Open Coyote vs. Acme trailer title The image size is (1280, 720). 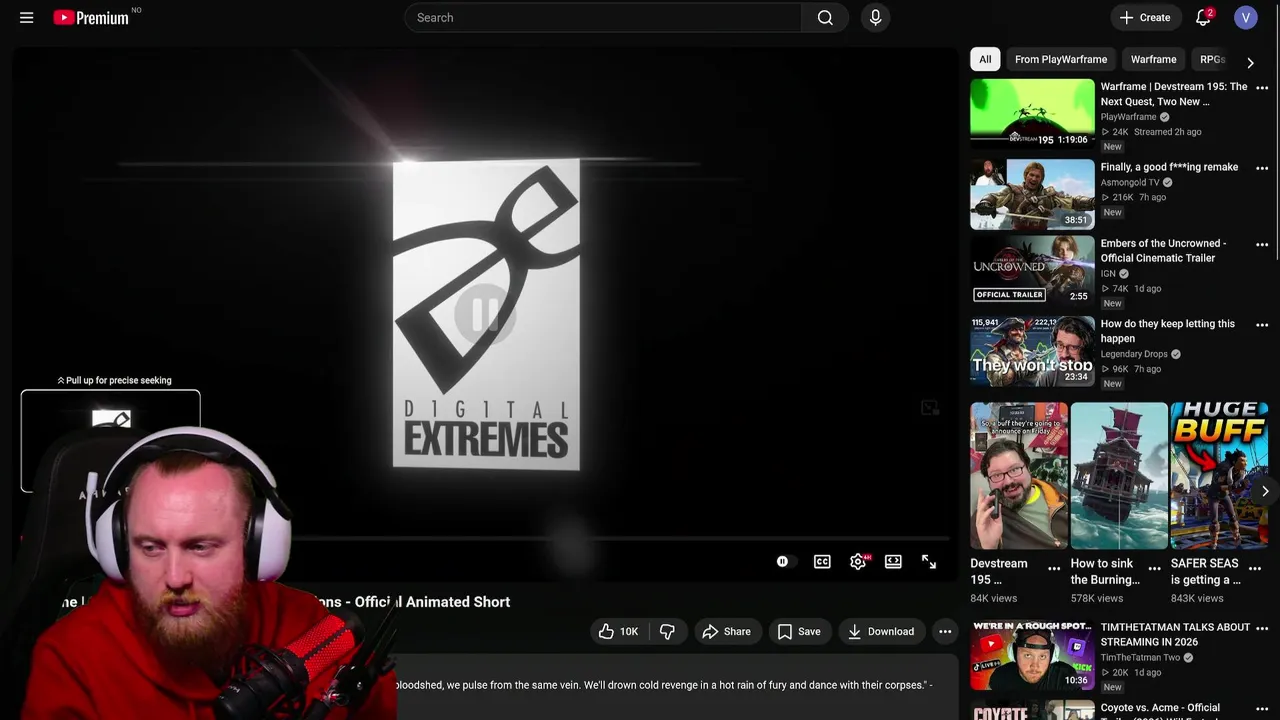1160,708
